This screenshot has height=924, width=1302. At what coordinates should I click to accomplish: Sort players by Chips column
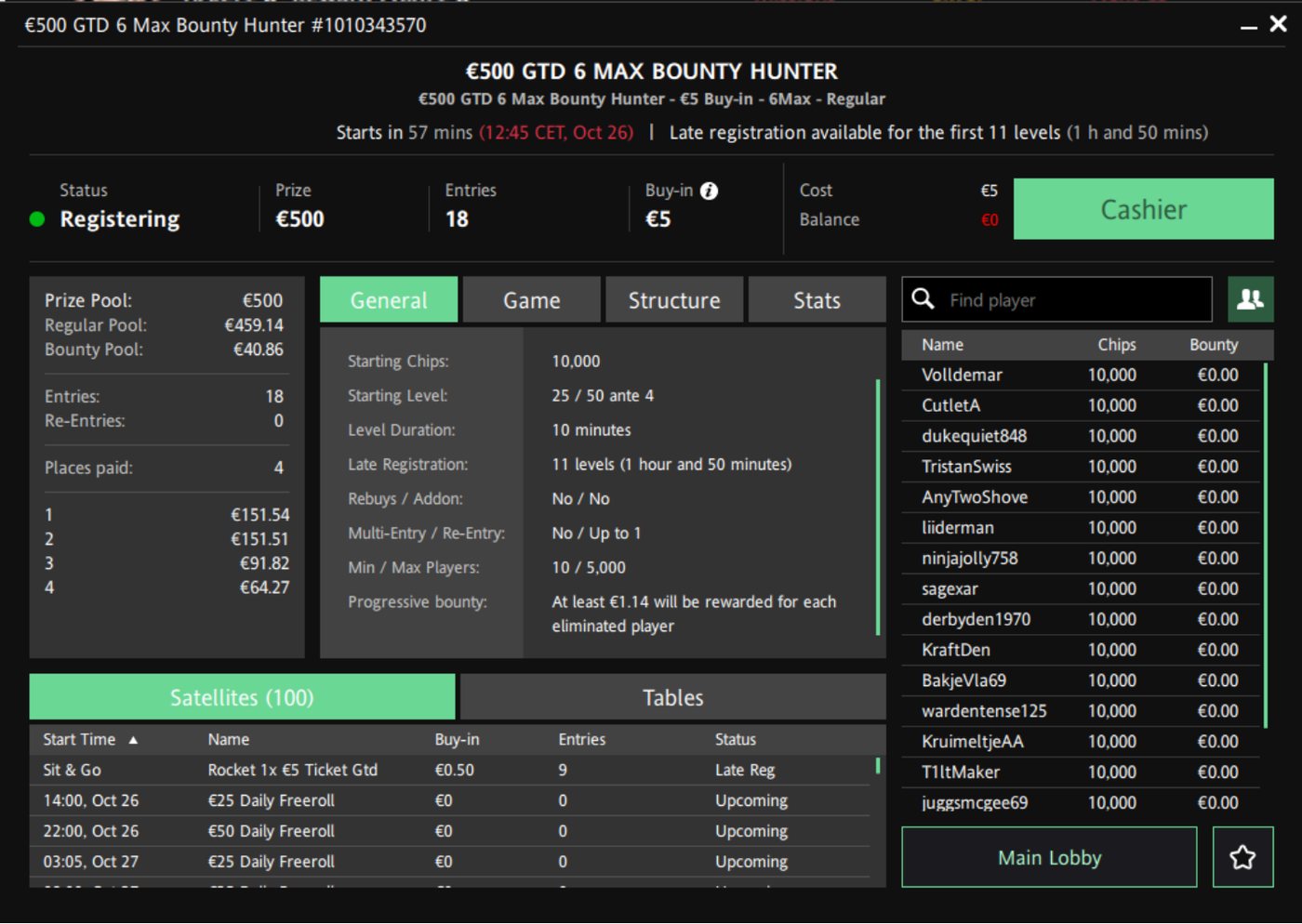pos(1117,345)
